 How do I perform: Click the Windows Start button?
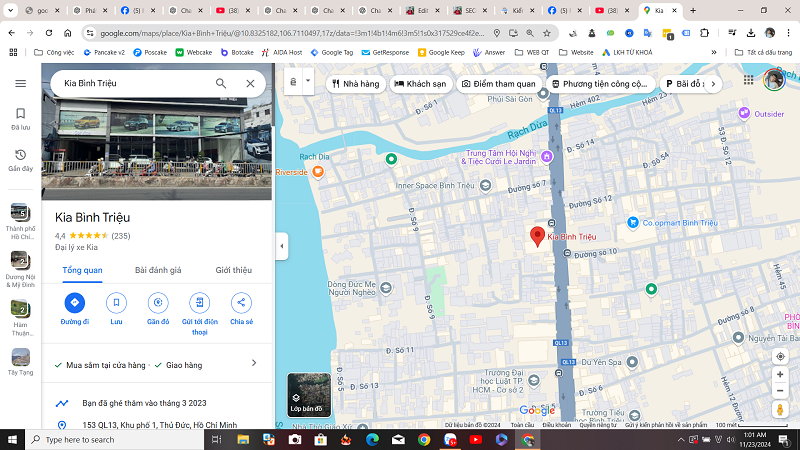[12, 439]
